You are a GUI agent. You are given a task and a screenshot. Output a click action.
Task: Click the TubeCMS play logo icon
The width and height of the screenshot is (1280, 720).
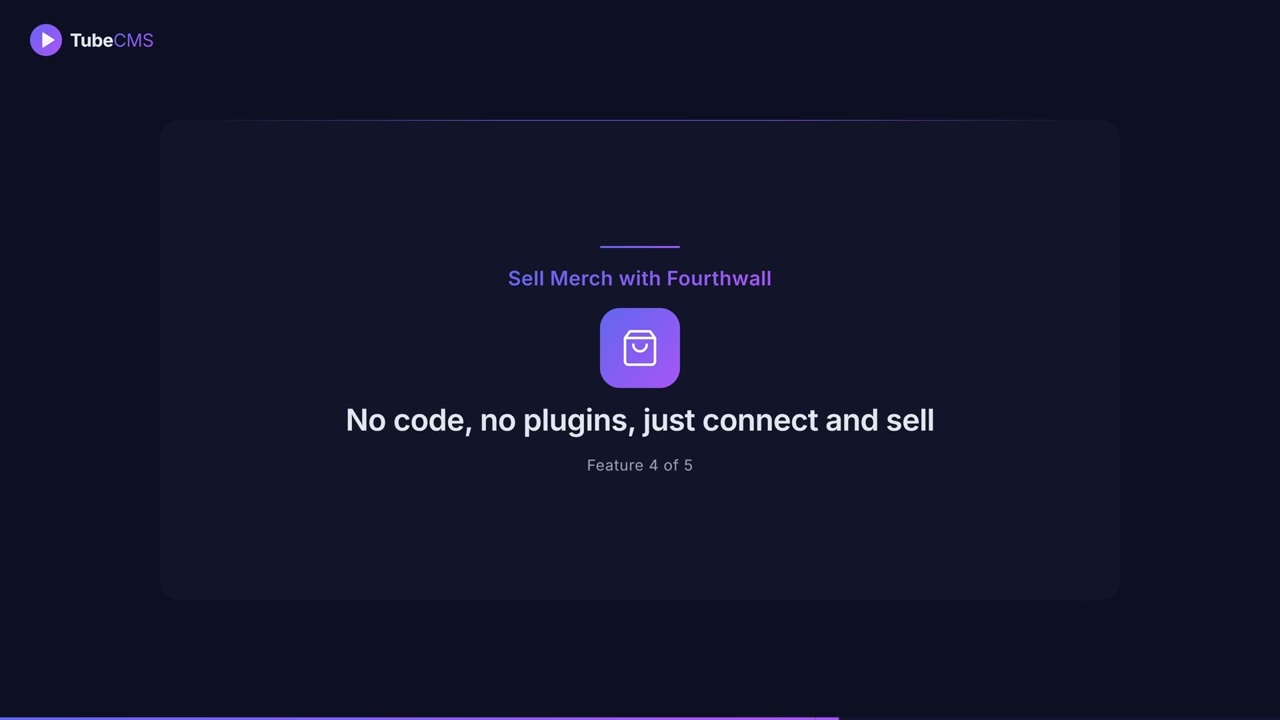(x=46, y=40)
